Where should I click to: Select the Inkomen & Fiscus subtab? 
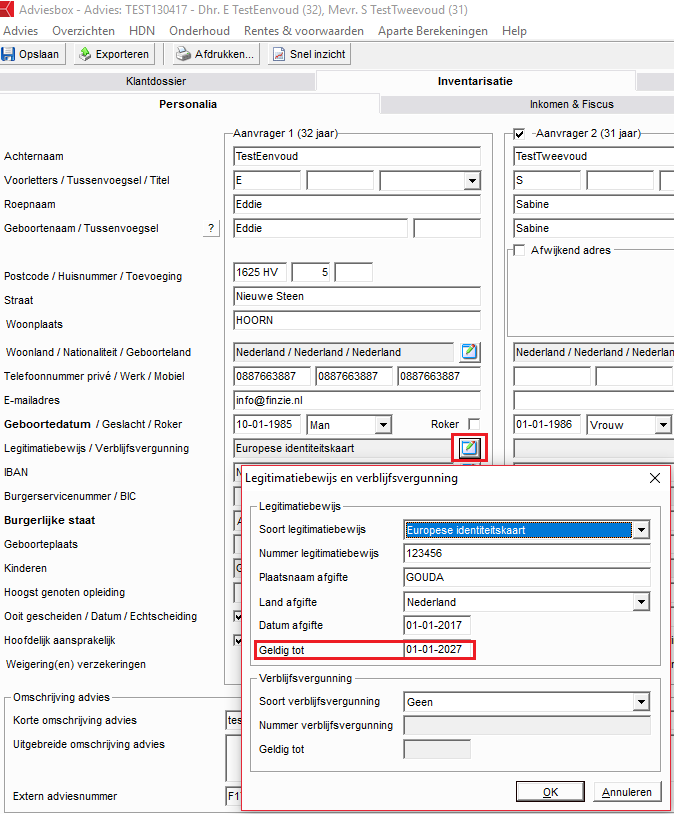tap(571, 104)
